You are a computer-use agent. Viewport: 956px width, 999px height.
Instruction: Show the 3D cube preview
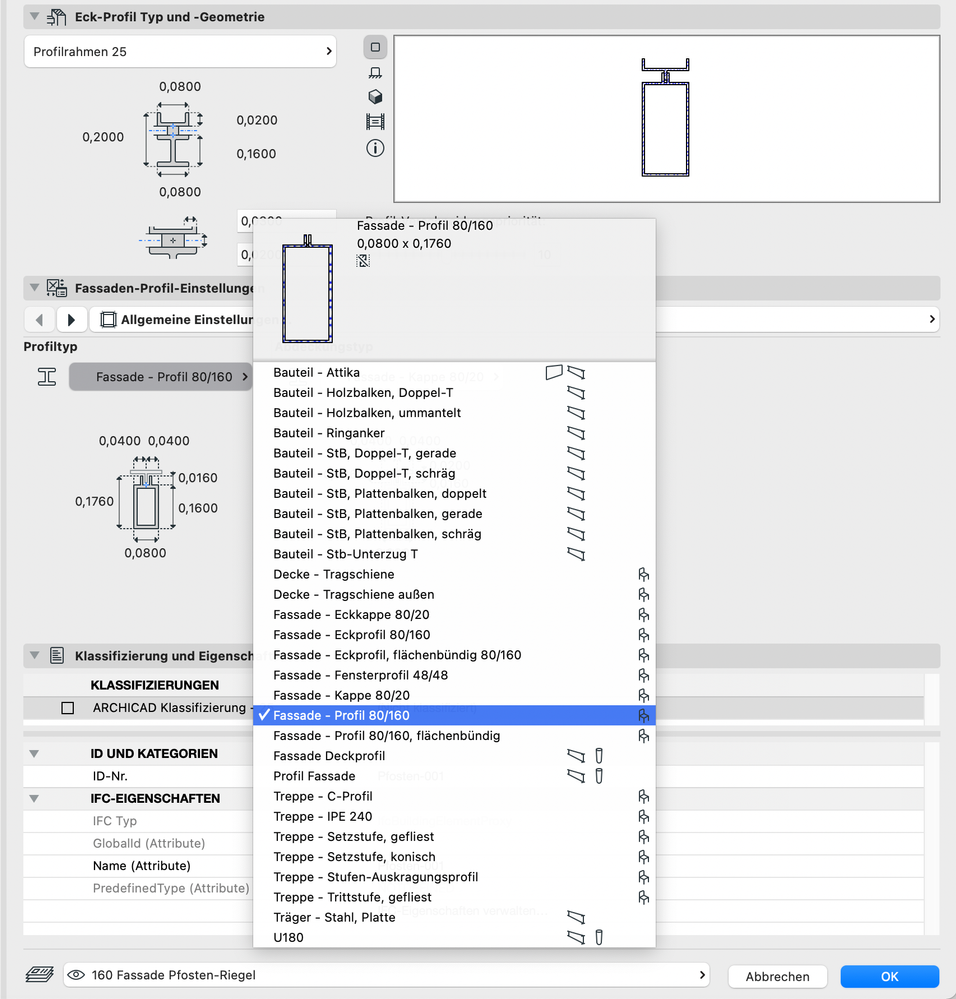376,97
